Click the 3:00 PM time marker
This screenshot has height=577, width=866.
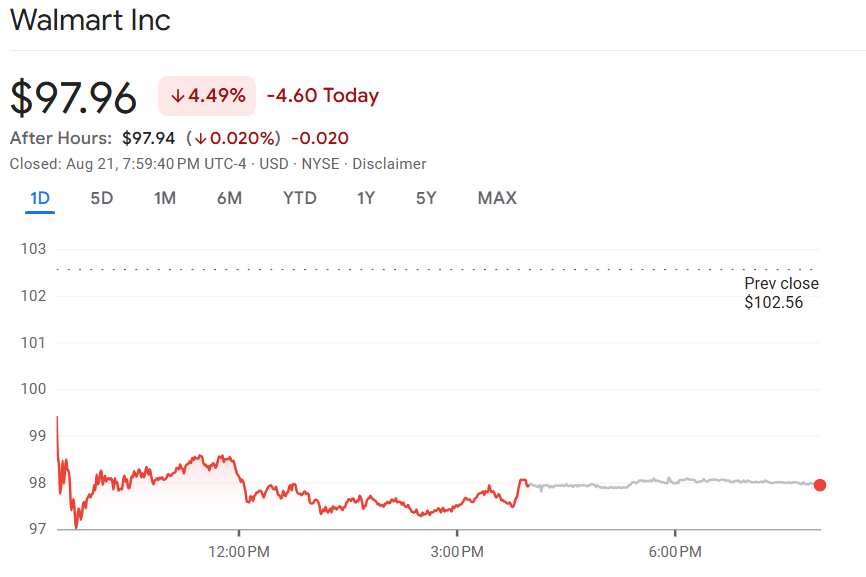pyautogui.click(x=457, y=552)
